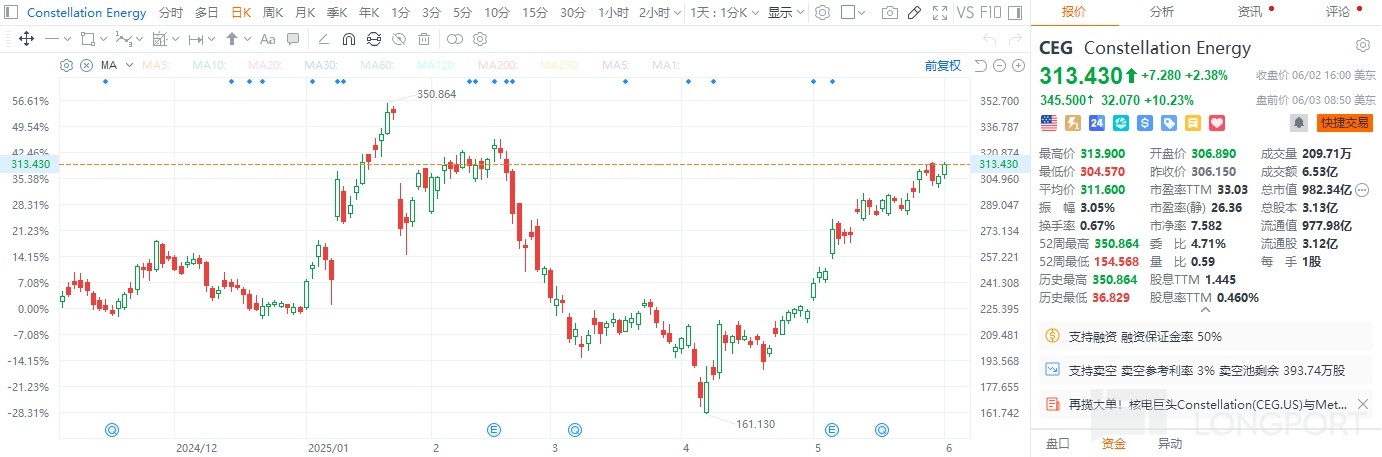Open news headline about Constellation(CEG.US)
This screenshot has width=1382, height=457.
tap(1207, 404)
